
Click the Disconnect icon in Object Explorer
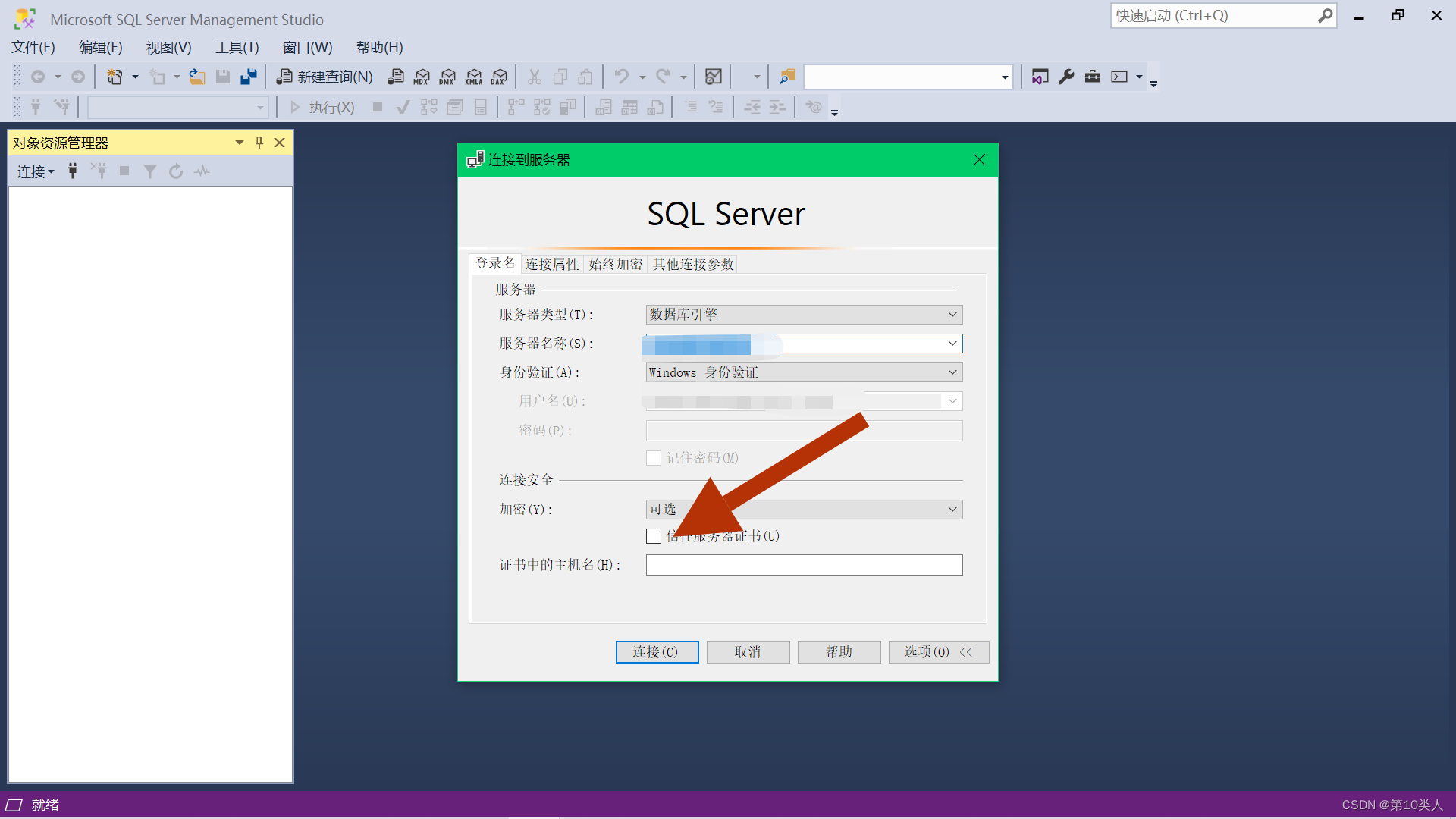tap(99, 171)
